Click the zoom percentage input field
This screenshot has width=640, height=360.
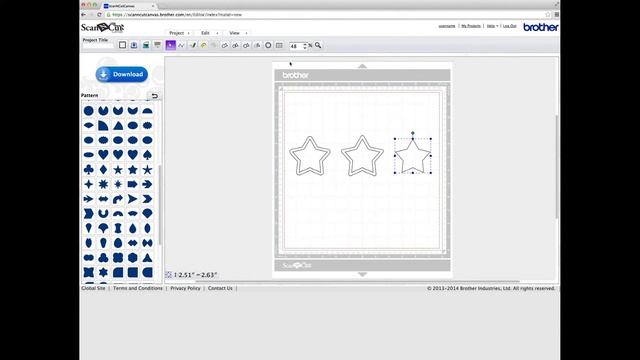(296, 46)
